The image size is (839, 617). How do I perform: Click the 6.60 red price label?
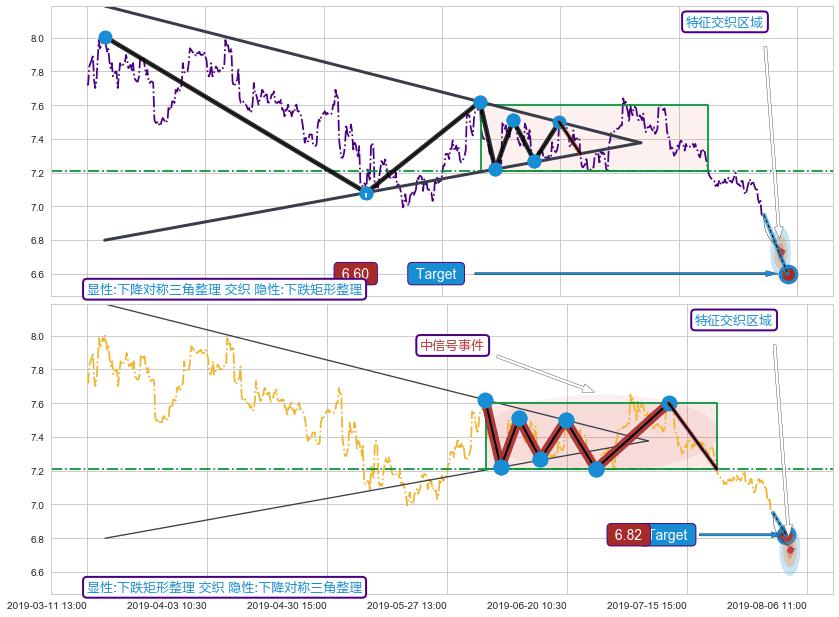click(x=355, y=273)
